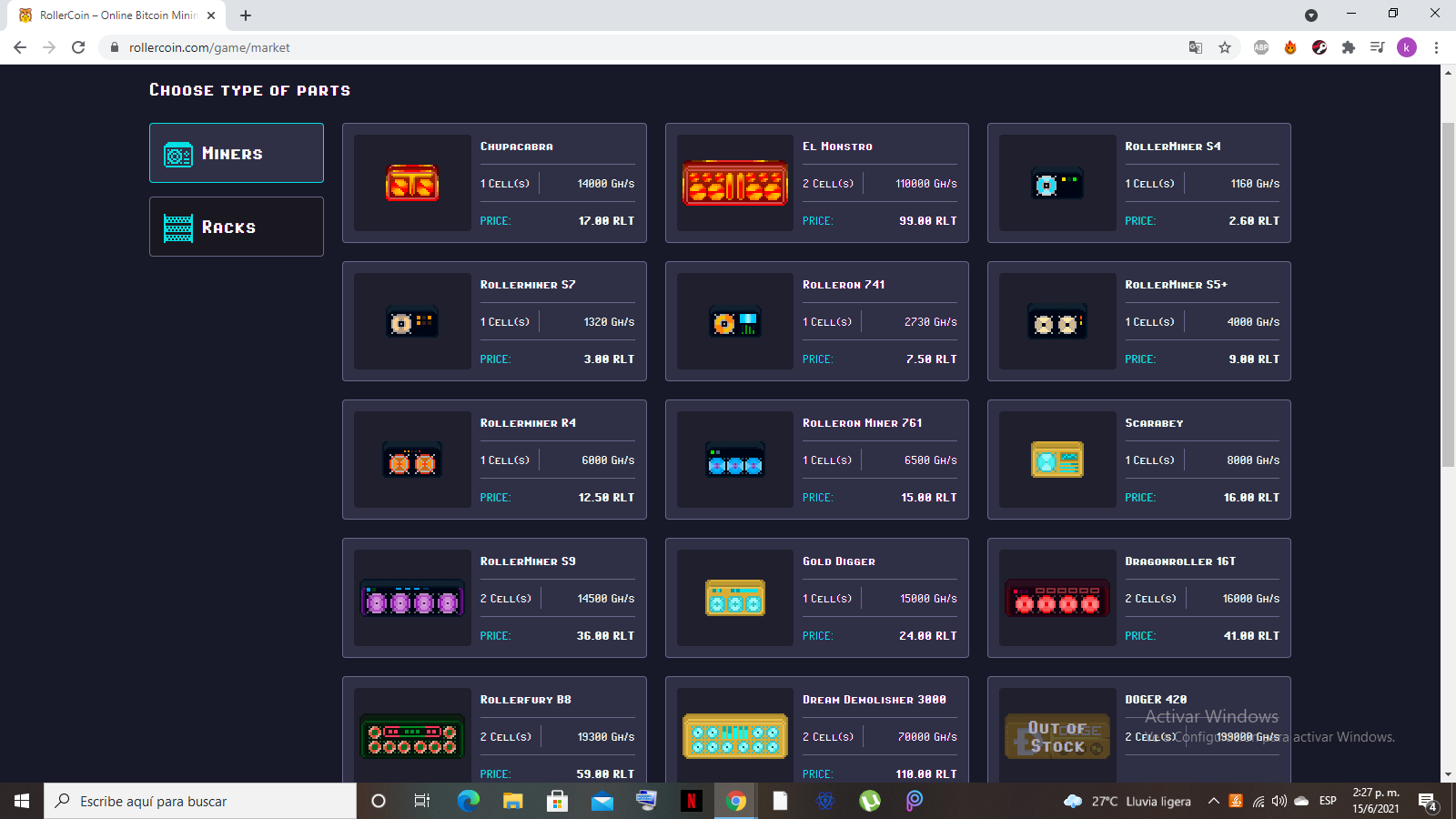Click the El Monstro miner icon
Viewport: 1456px width, 819px height.
[735, 183]
